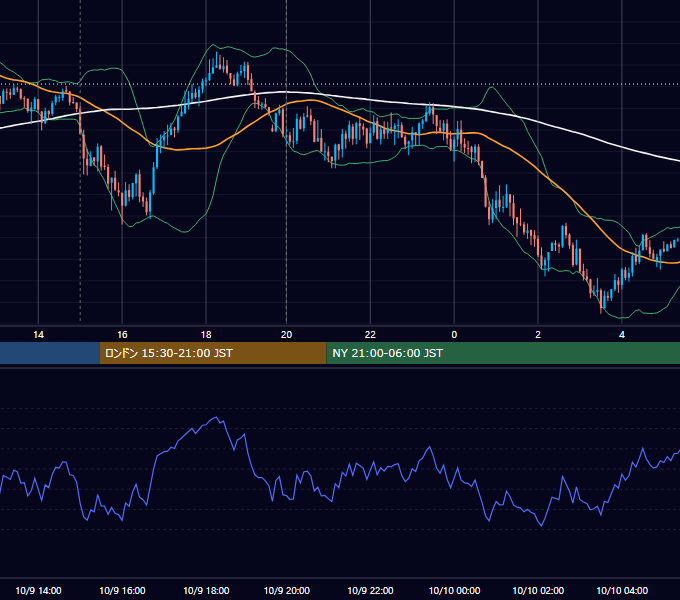
Task: Click the 14 hour label on upper axis
Action: pos(38,335)
